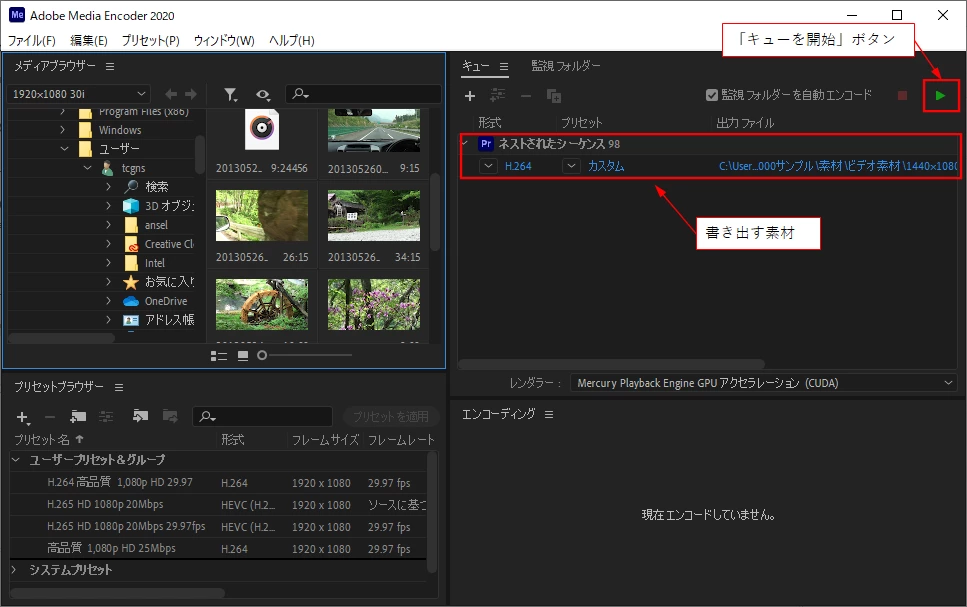Viewport: 967px width, 607px height.
Task: Open the キュー panel menu icon
Action: 504,67
